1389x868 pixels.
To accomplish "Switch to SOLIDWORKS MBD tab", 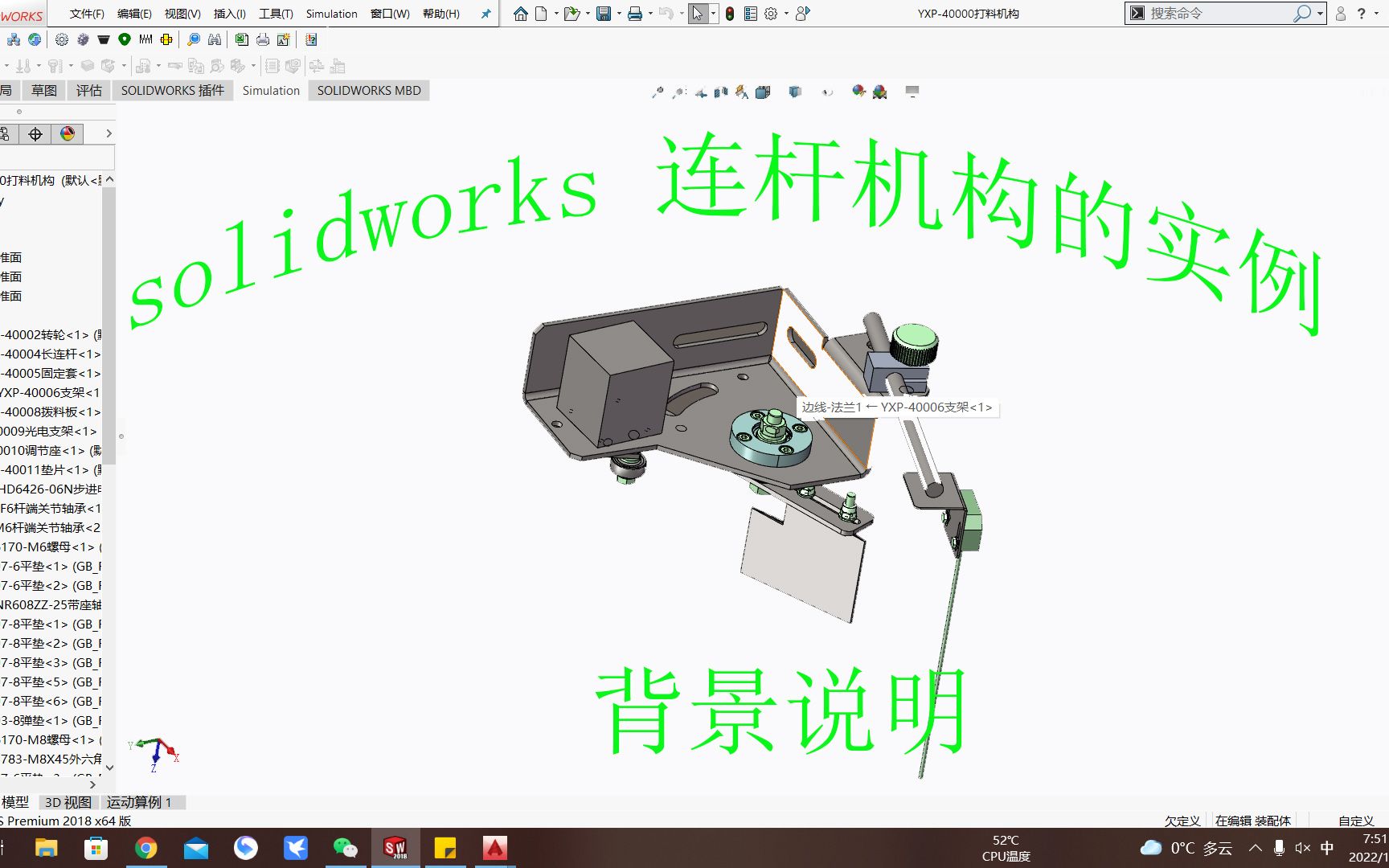I will point(369,90).
